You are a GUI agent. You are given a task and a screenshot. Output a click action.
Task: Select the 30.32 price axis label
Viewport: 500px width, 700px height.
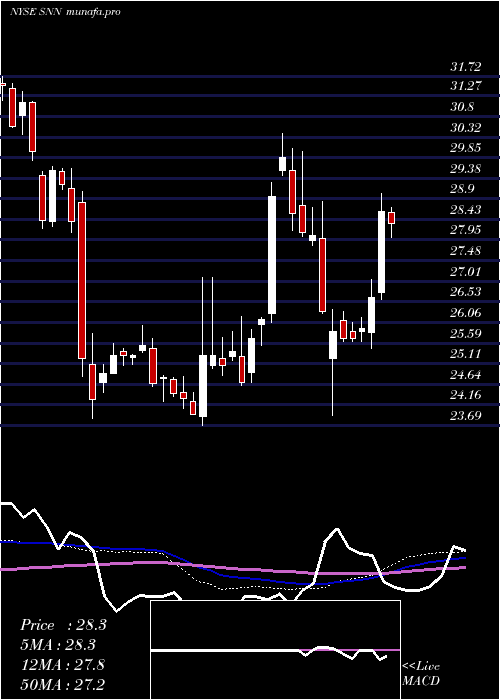(x=466, y=128)
